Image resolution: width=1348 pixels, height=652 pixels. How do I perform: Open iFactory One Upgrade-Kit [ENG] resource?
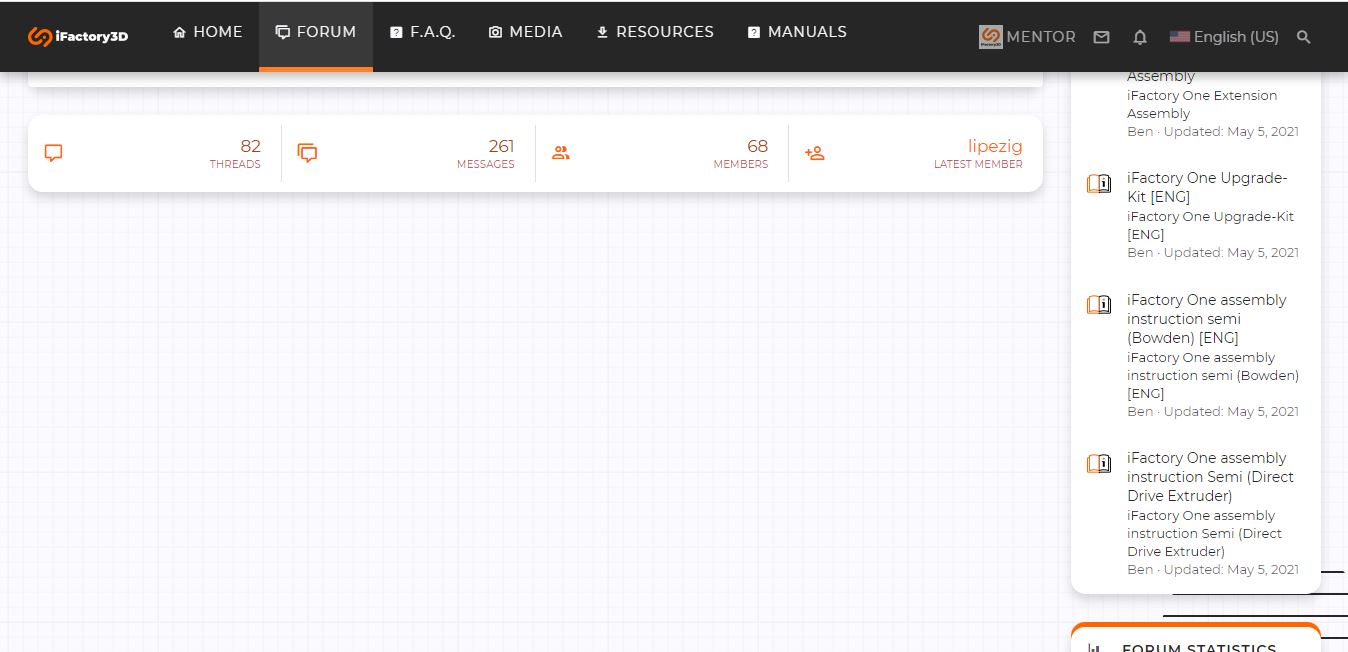1207,187
